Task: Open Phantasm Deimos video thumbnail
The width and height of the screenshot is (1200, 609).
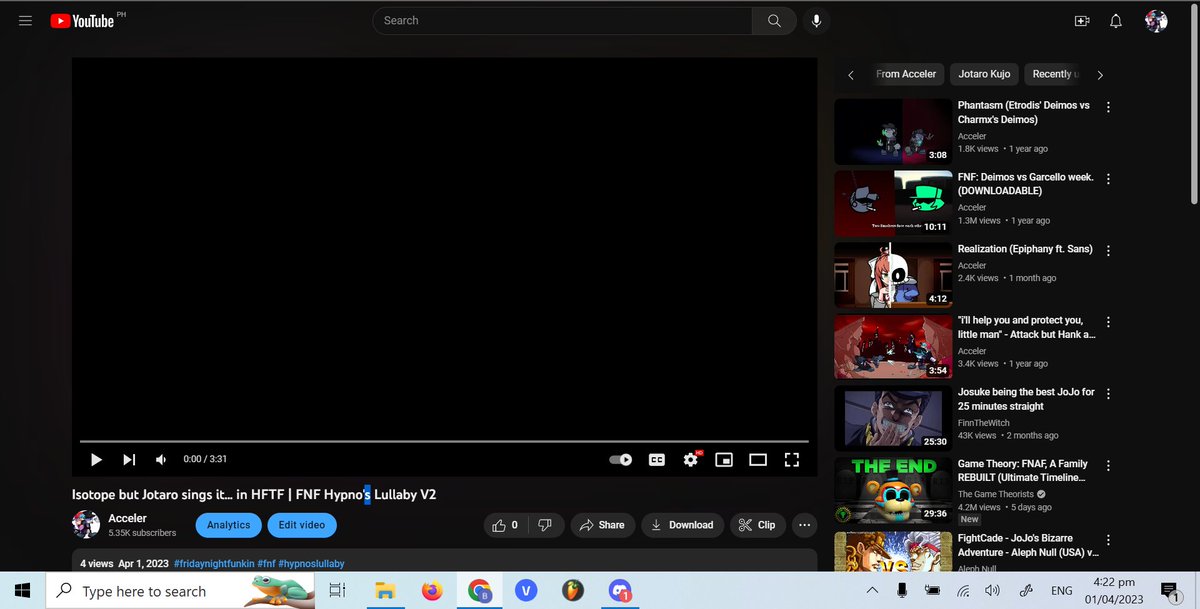Action: [893, 131]
